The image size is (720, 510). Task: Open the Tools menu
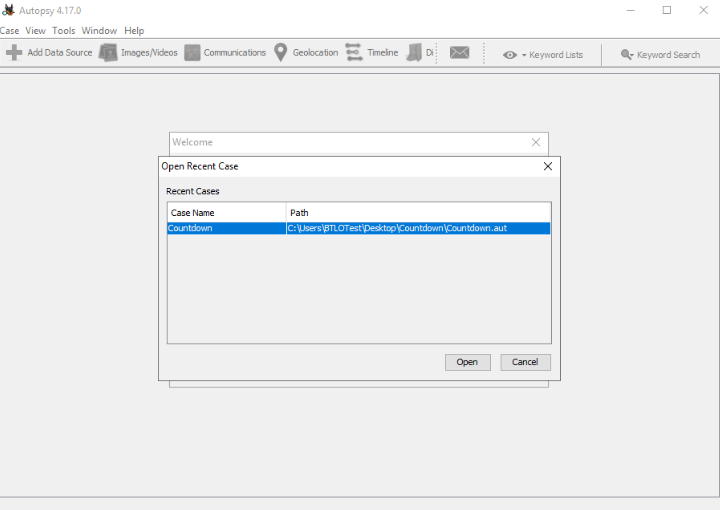point(63,31)
